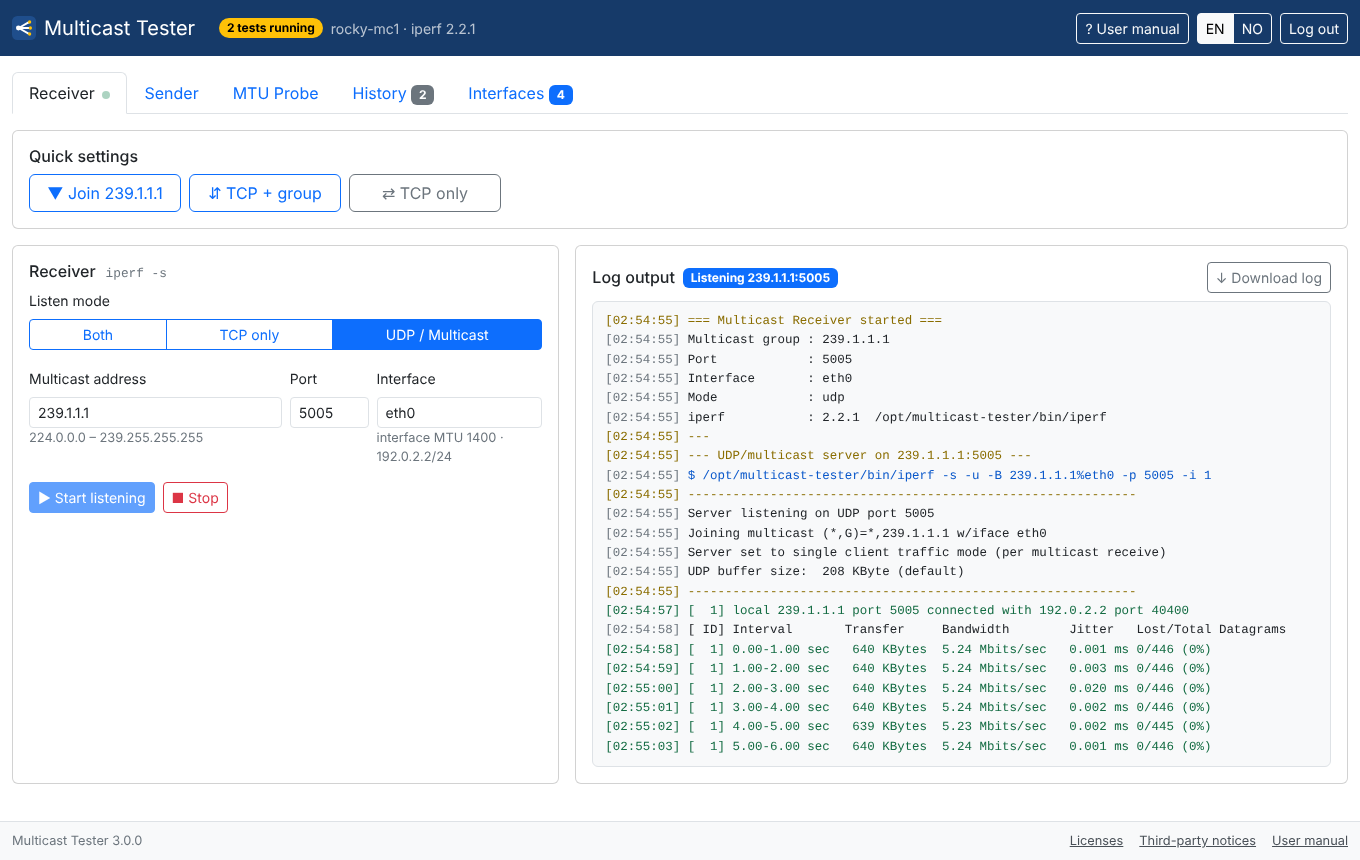
Task: Apply the TCP + group quick setting
Action: pos(265,193)
